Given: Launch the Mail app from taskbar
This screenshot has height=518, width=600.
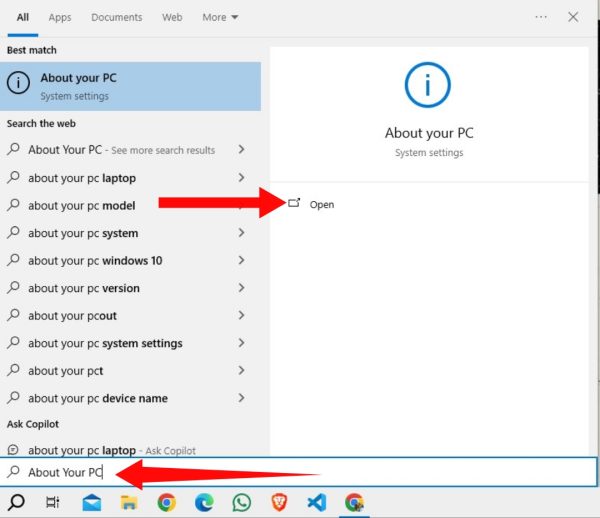Looking at the screenshot, I should 92,502.
